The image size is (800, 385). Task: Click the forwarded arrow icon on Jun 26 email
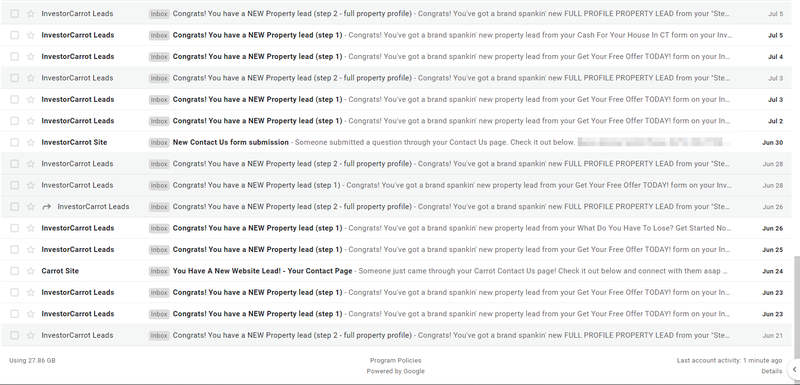tap(47, 207)
